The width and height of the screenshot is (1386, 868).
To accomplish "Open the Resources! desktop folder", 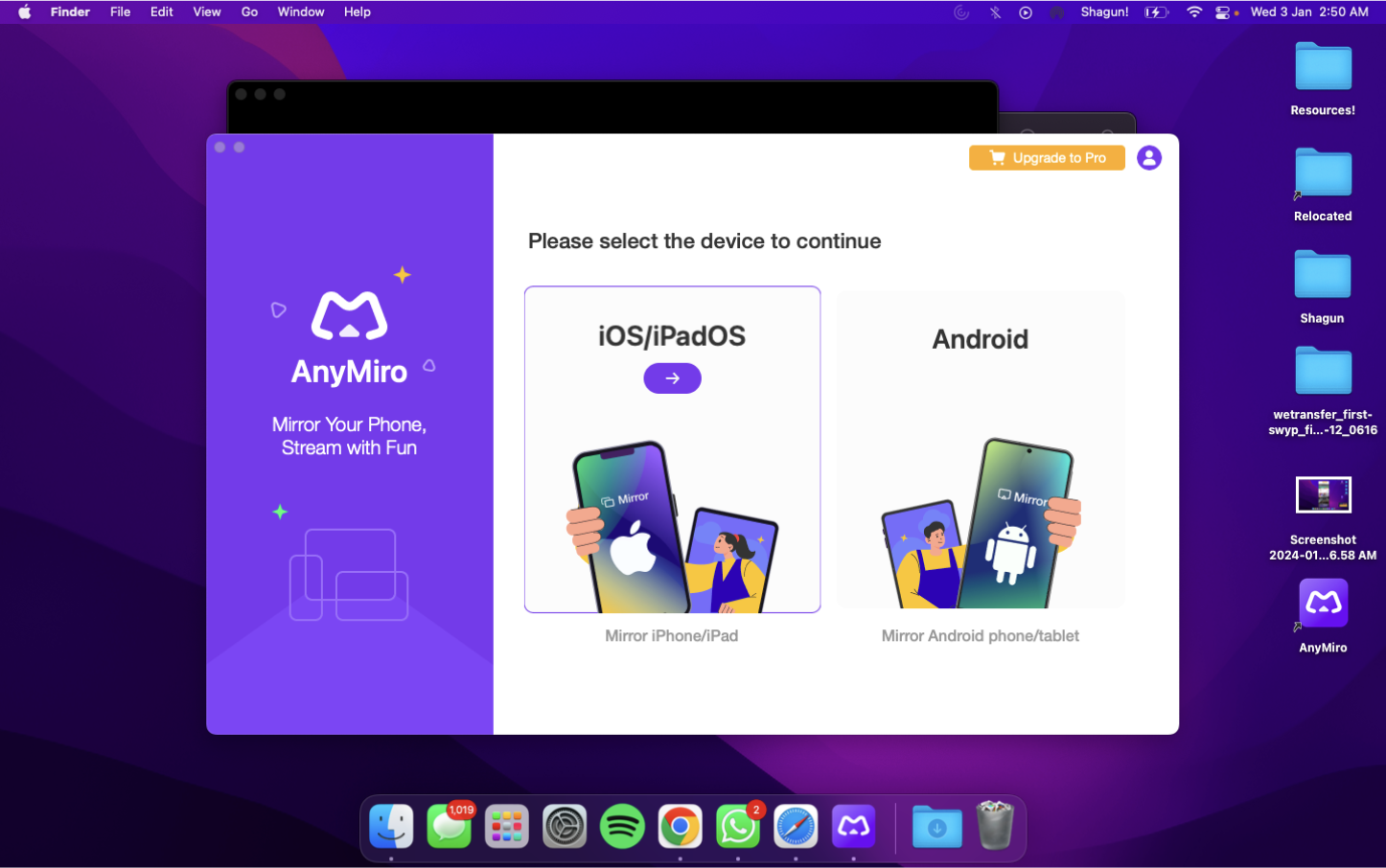I will (1323, 67).
